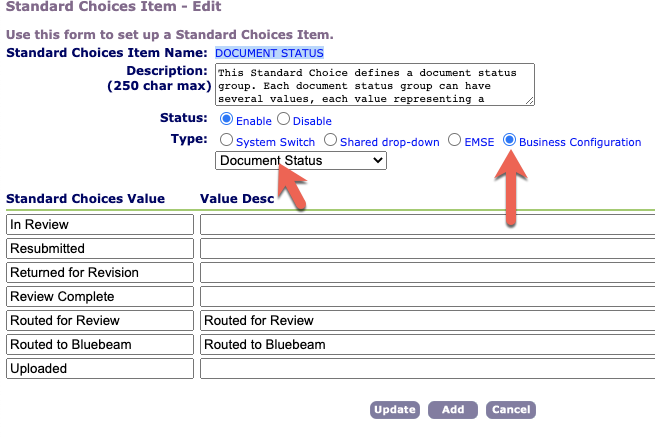Click the Uploaded value field
Image resolution: width=655 pixels, height=437 pixels.
(99, 369)
